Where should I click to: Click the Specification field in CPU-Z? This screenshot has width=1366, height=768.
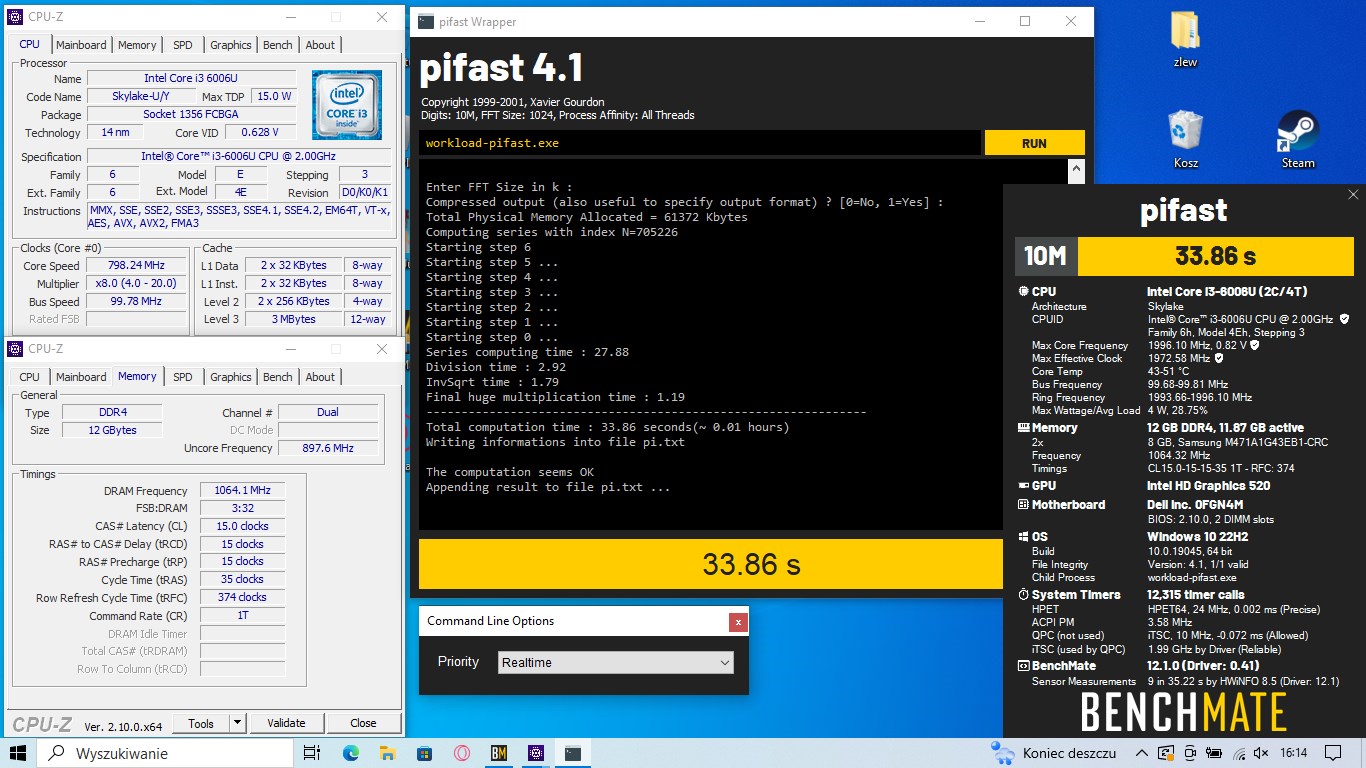(238, 157)
